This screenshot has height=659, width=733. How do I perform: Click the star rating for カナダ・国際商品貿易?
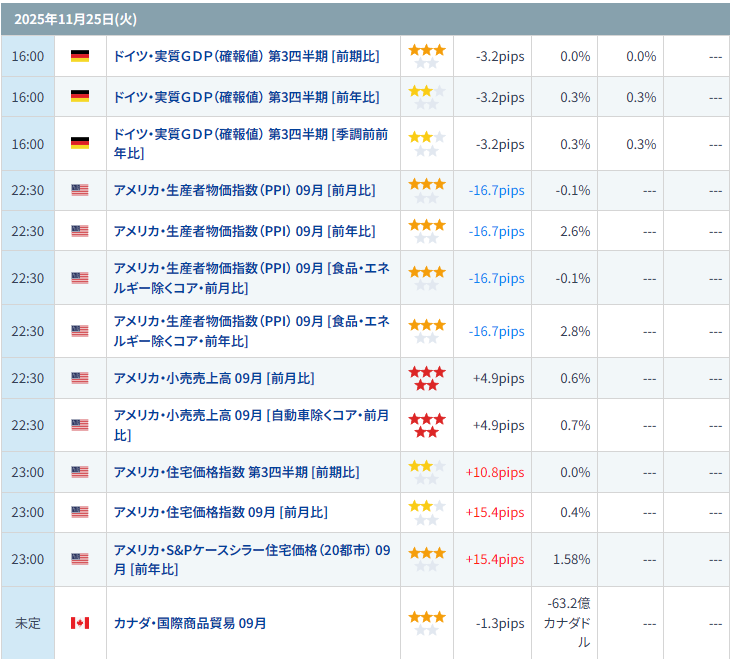[427, 623]
